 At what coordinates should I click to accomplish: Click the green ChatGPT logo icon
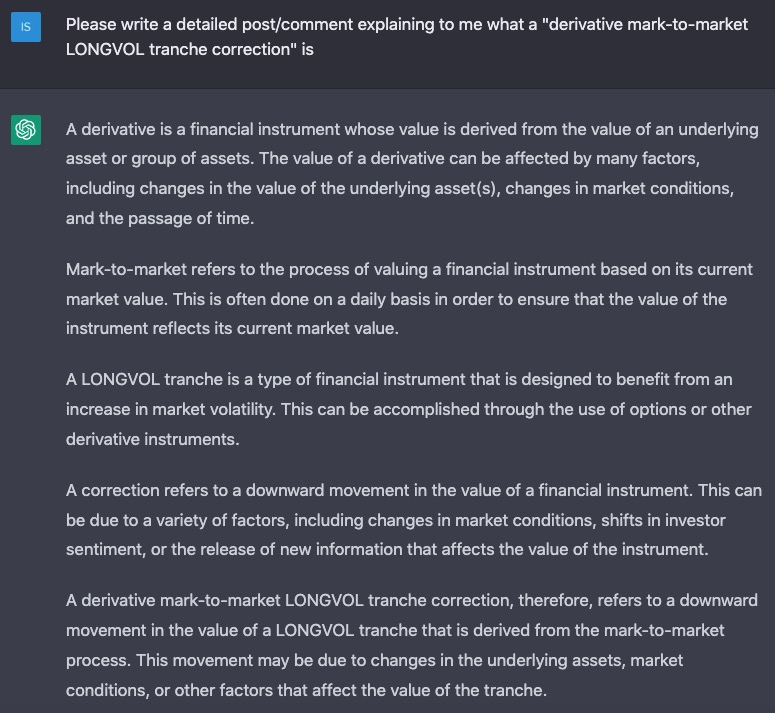point(26,130)
